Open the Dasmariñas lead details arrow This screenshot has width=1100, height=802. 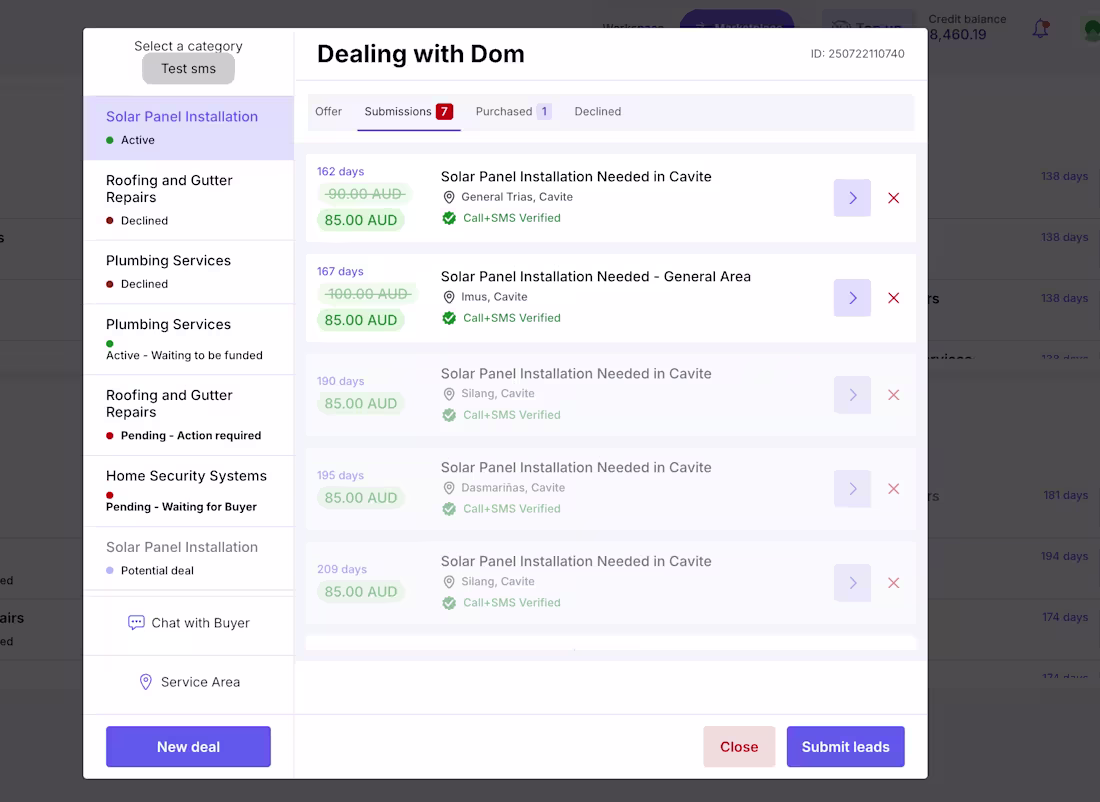point(852,488)
